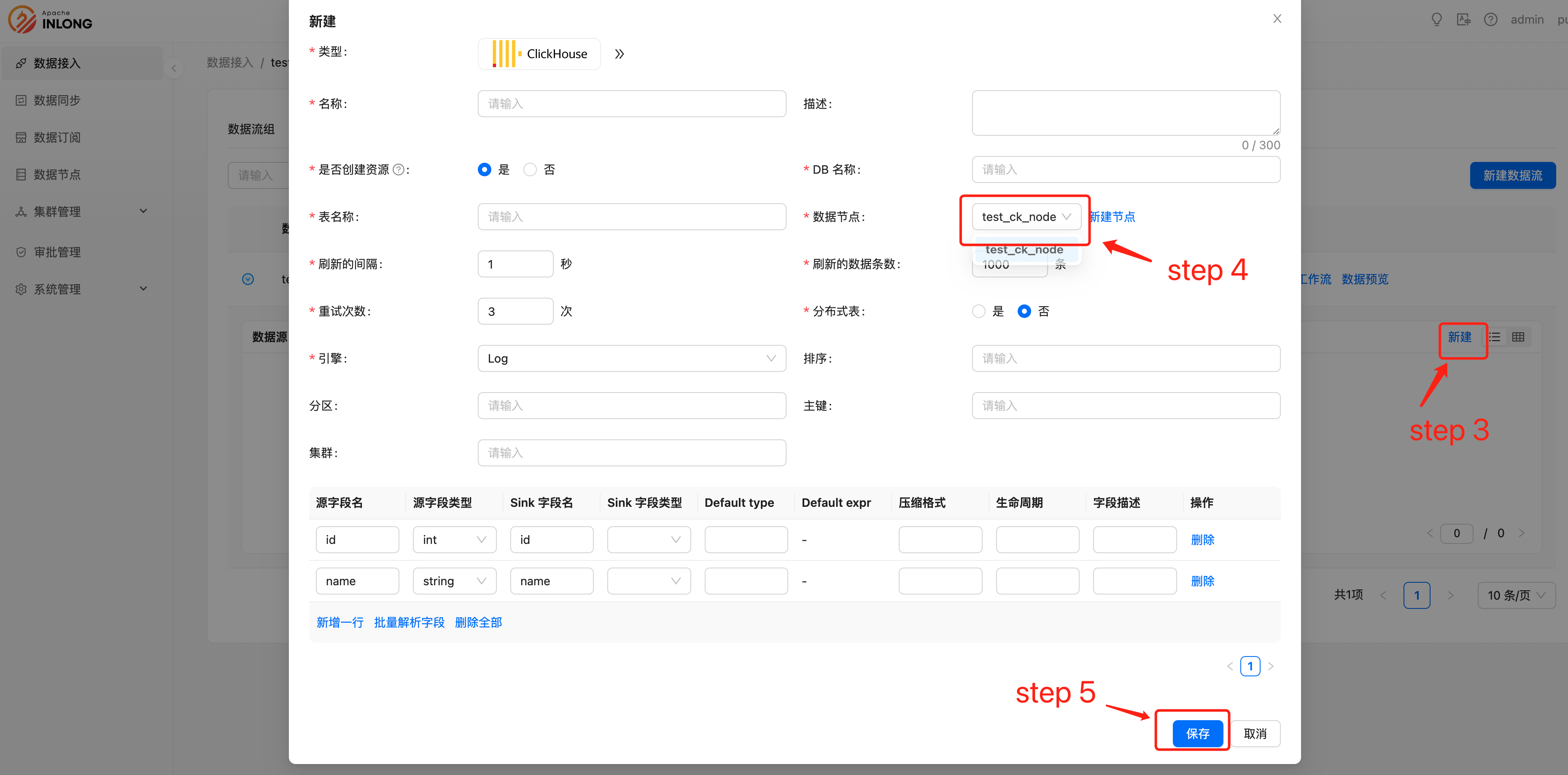Open the 引擎 Log dropdown

[631, 358]
